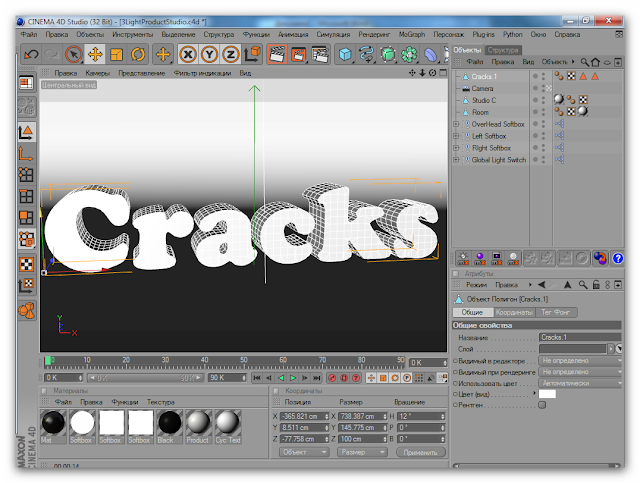Viewport: 640px width, 483px height.
Task: Search objects with magnifier icon
Action: (x=584, y=62)
